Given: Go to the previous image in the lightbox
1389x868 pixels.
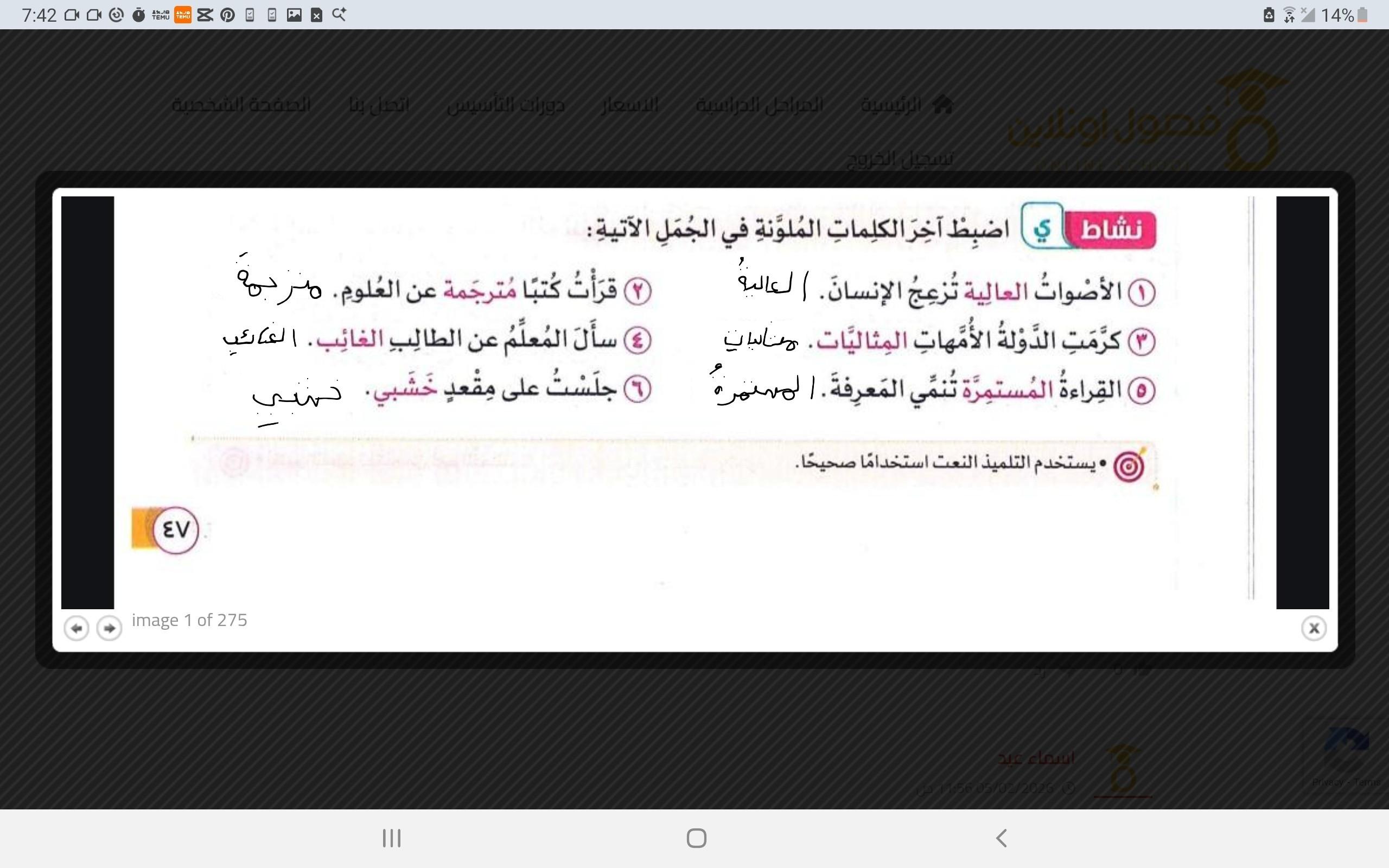Looking at the screenshot, I should click(77, 628).
